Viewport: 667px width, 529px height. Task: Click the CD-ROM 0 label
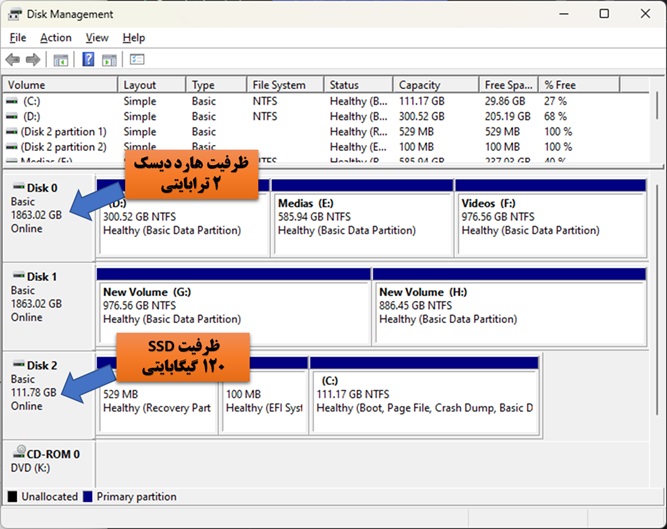click(x=53, y=454)
